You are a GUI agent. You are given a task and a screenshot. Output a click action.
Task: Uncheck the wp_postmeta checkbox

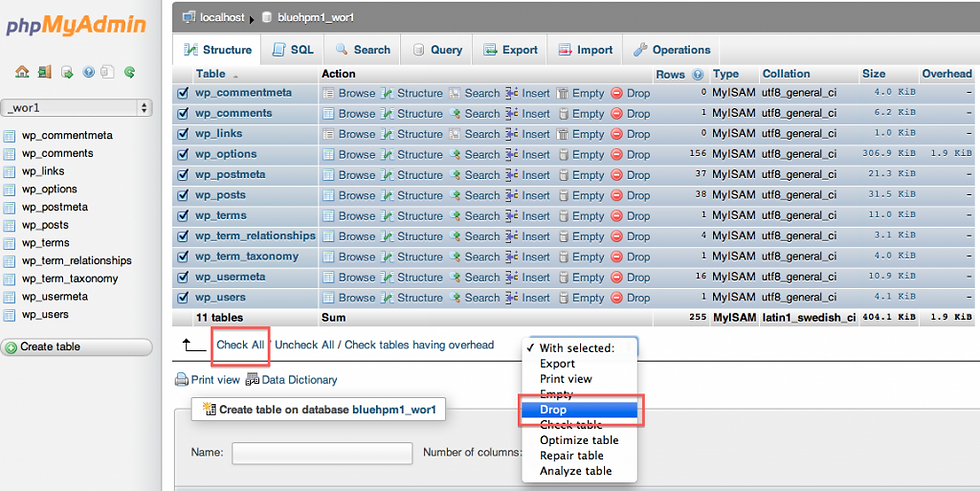point(183,175)
